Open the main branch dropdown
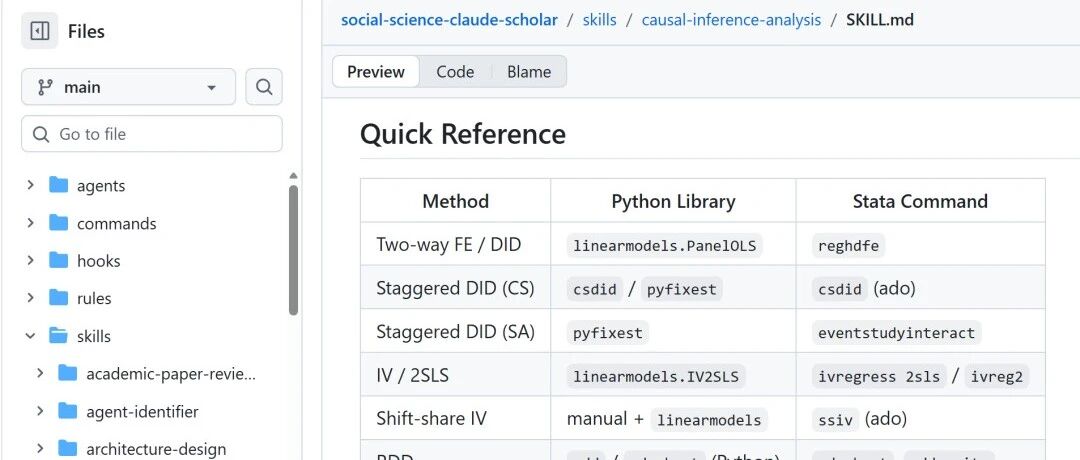The height and width of the screenshot is (460, 1080). click(x=128, y=87)
